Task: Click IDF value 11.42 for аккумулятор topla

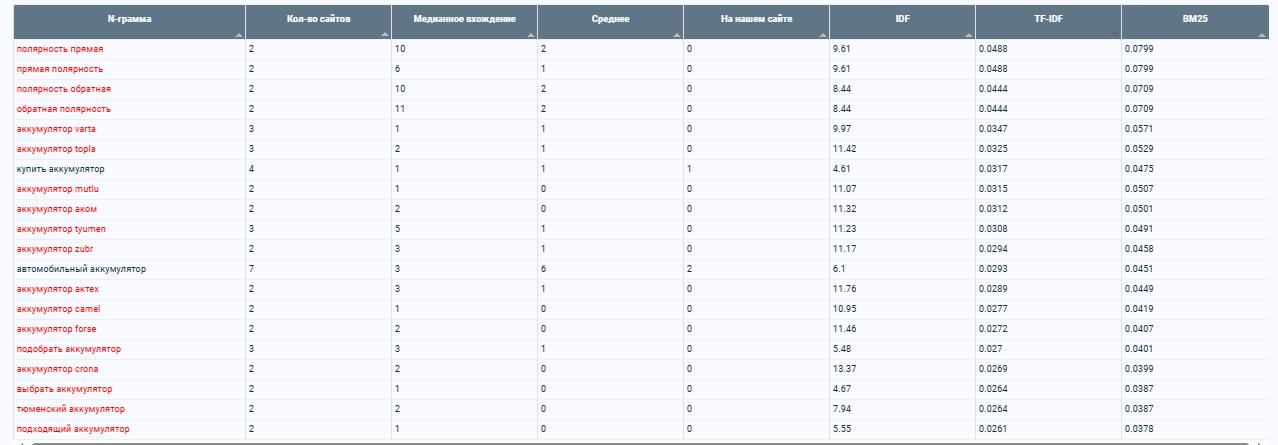Action: pos(843,149)
